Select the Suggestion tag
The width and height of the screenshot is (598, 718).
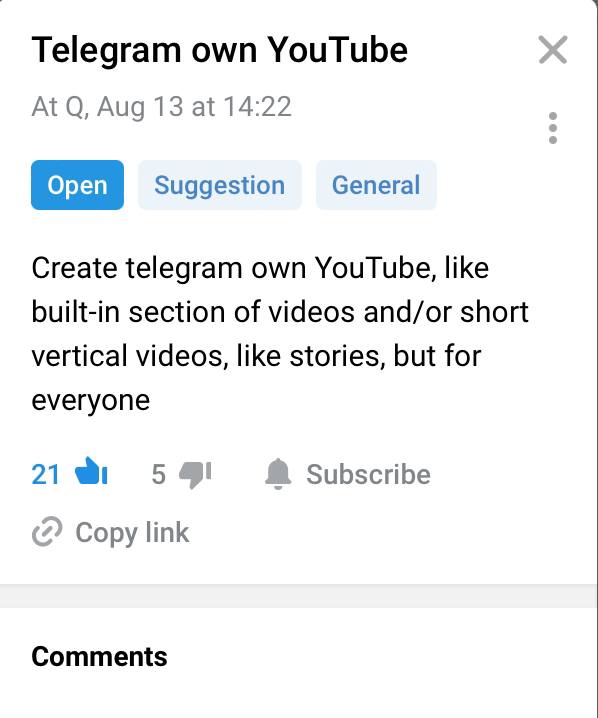click(220, 185)
